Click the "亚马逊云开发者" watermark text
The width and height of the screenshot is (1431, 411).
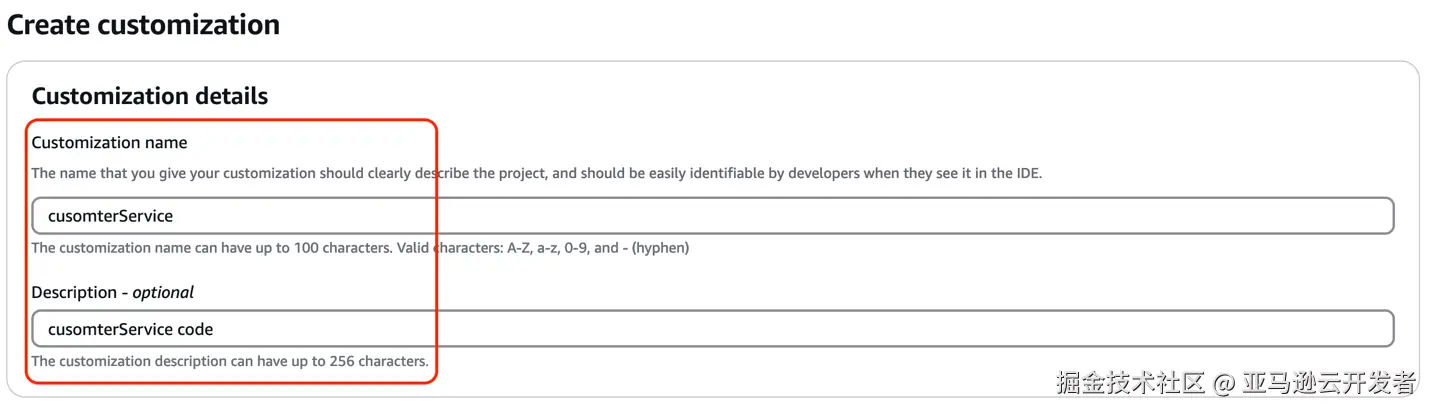(x=1329, y=383)
